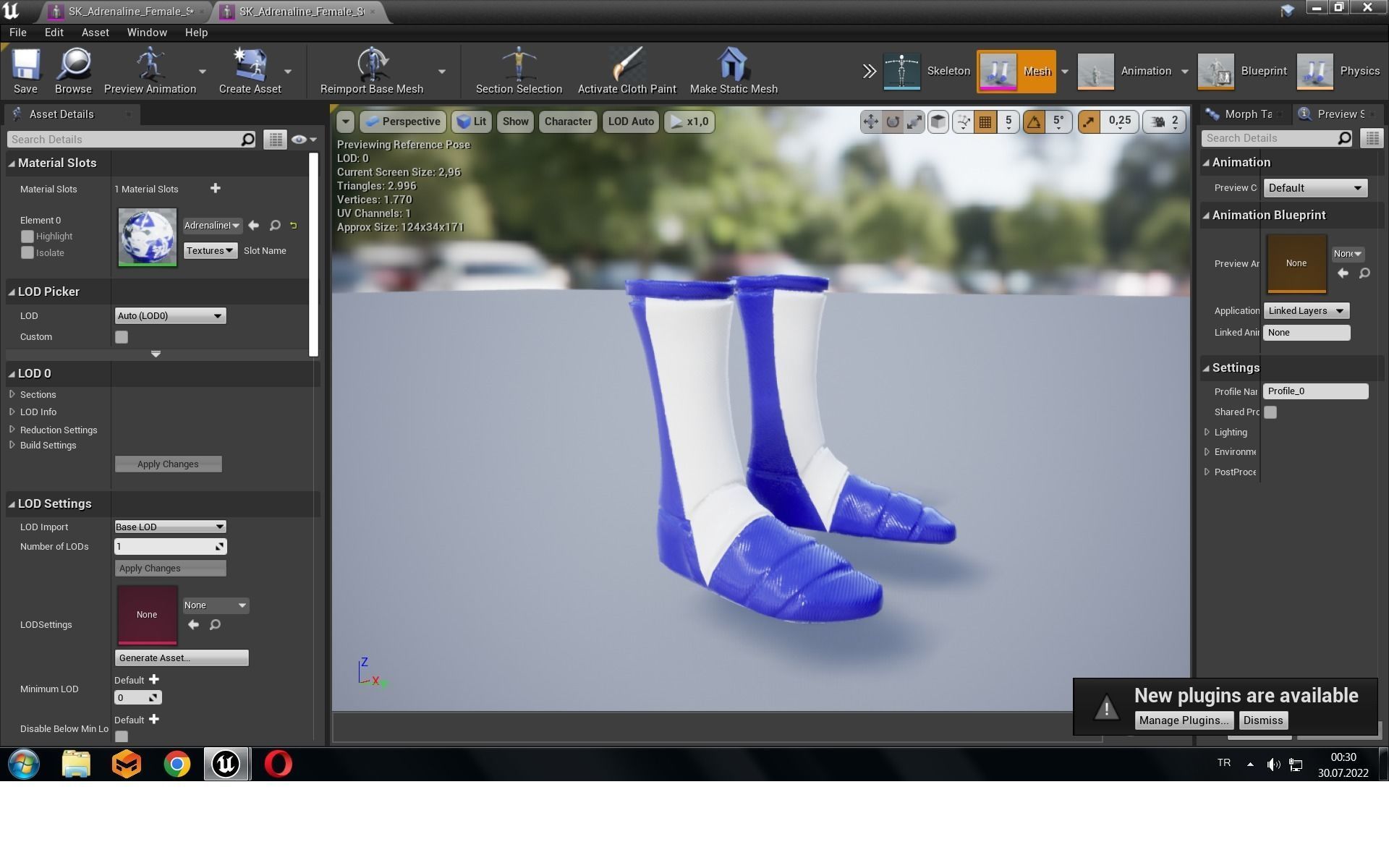The width and height of the screenshot is (1389, 868).
Task: Open the LOD Import Base LOD dropdown
Action: 170,527
